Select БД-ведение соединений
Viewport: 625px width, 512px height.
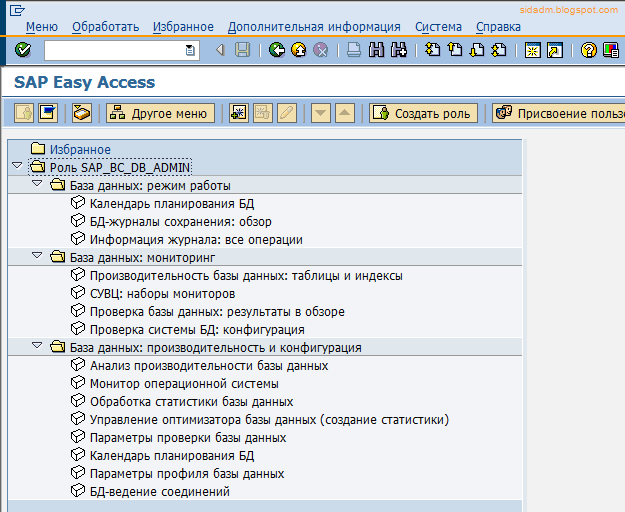tap(160, 492)
